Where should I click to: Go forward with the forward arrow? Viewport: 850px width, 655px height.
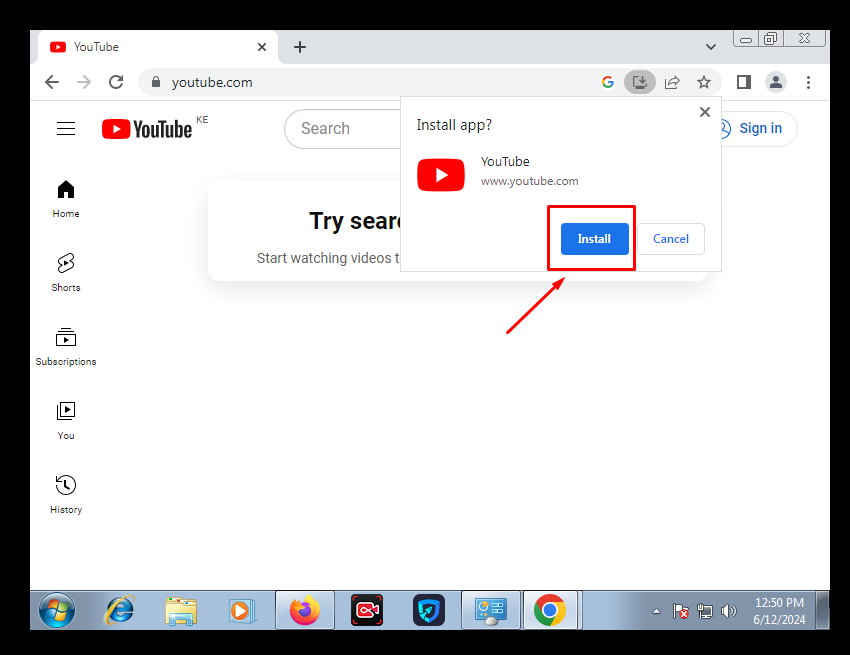[84, 82]
